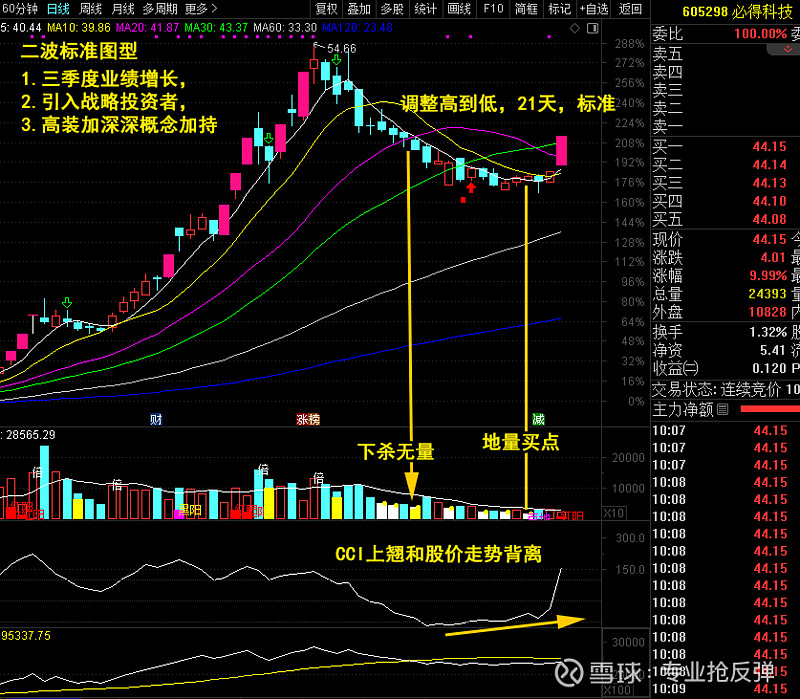Image resolution: width=800 pixels, height=699 pixels.
Task: Click the 28565.29 volume value label
Action: pos(30,435)
